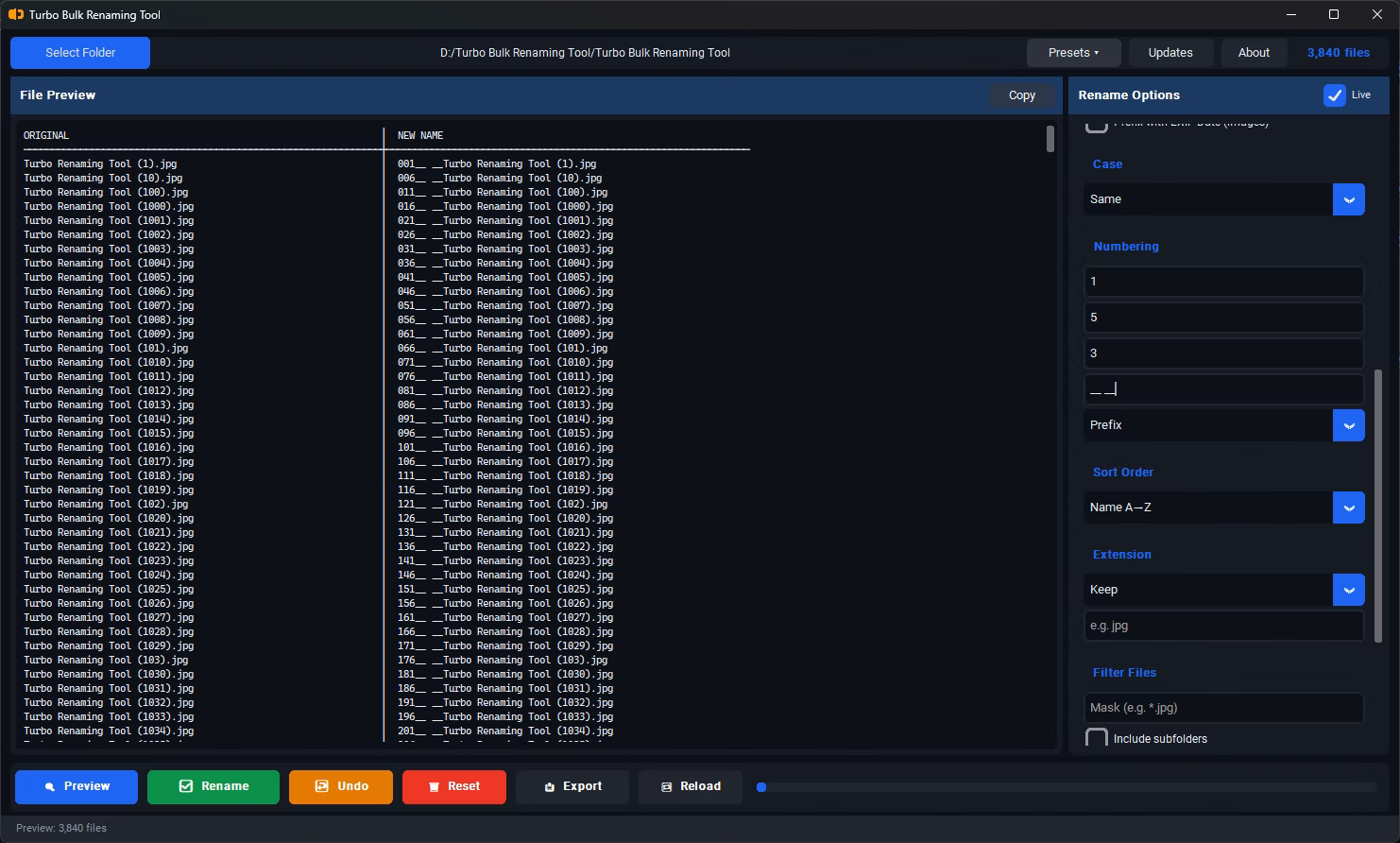
Task: Open the About button
Action: [1254, 53]
